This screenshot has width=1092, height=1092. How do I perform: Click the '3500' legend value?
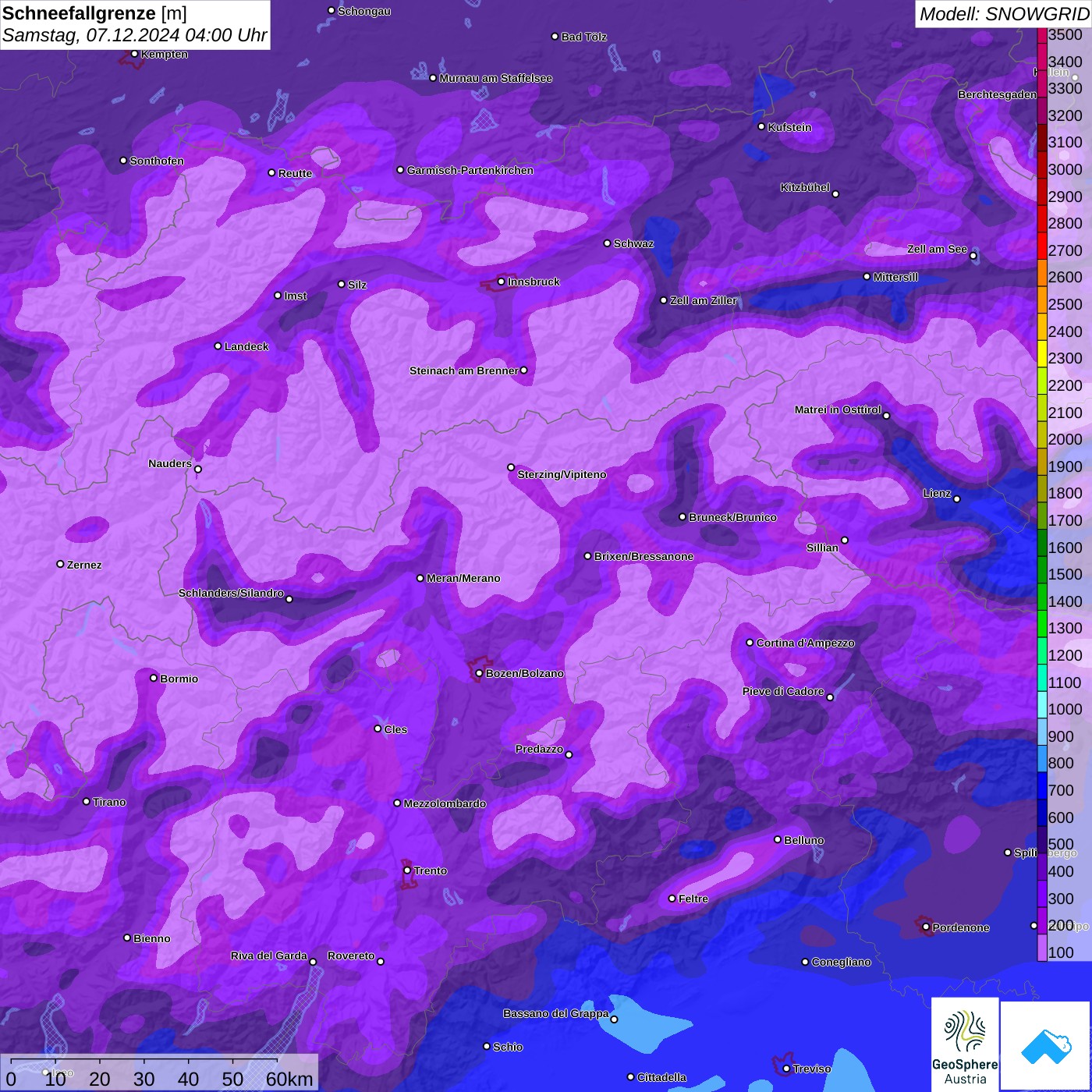(x=1065, y=34)
